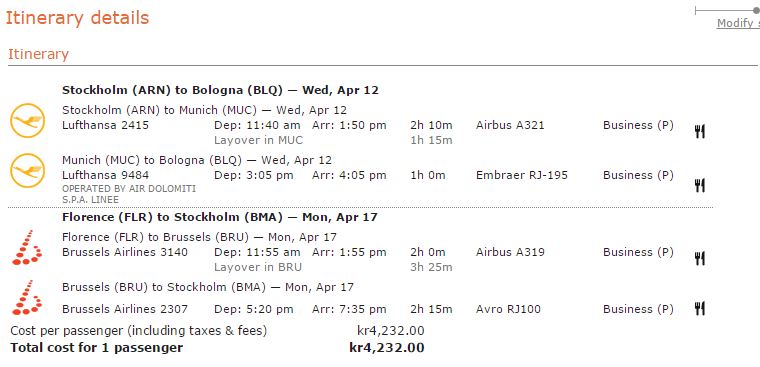
Task: Click Layover in BRU text
Action: pyautogui.click(x=258, y=267)
